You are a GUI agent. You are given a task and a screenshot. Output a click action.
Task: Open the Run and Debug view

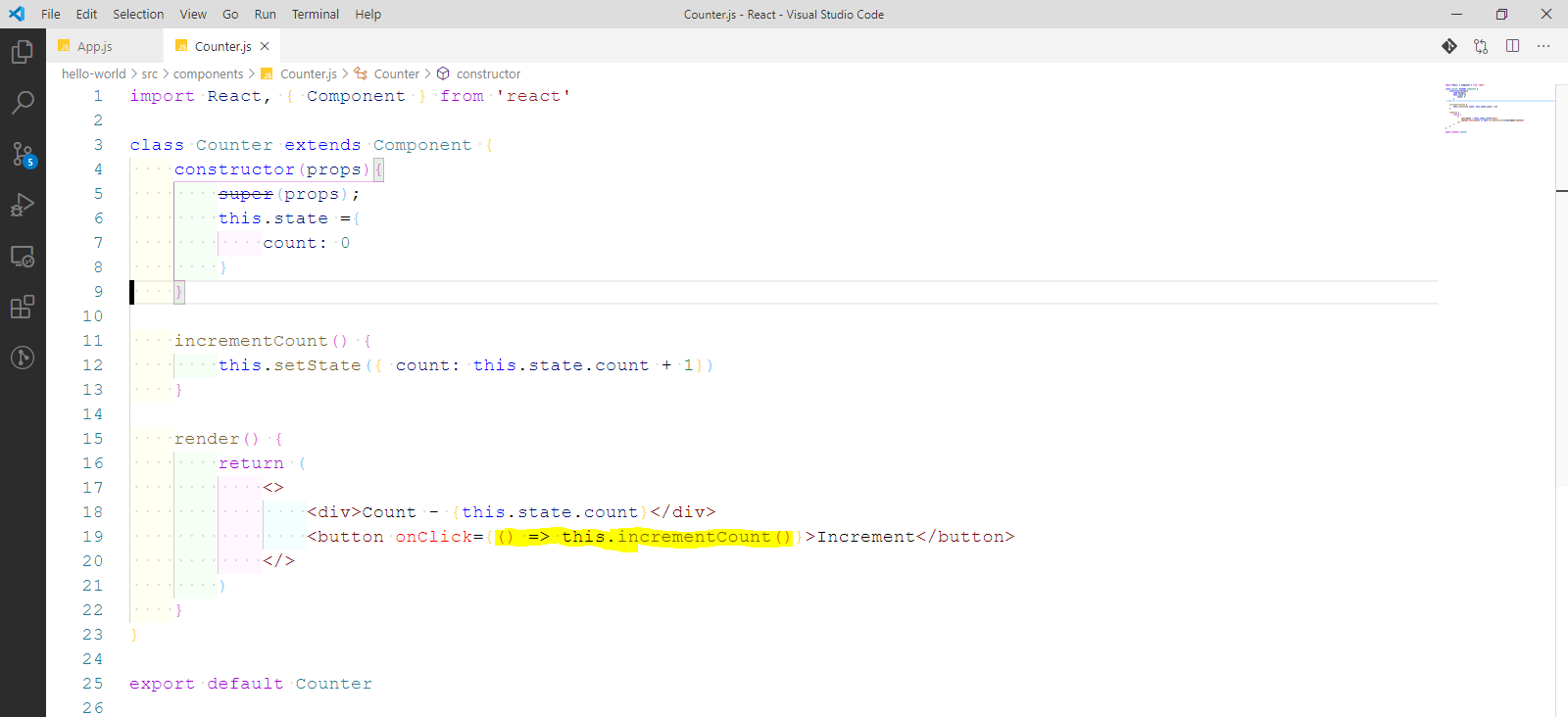point(23,205)
